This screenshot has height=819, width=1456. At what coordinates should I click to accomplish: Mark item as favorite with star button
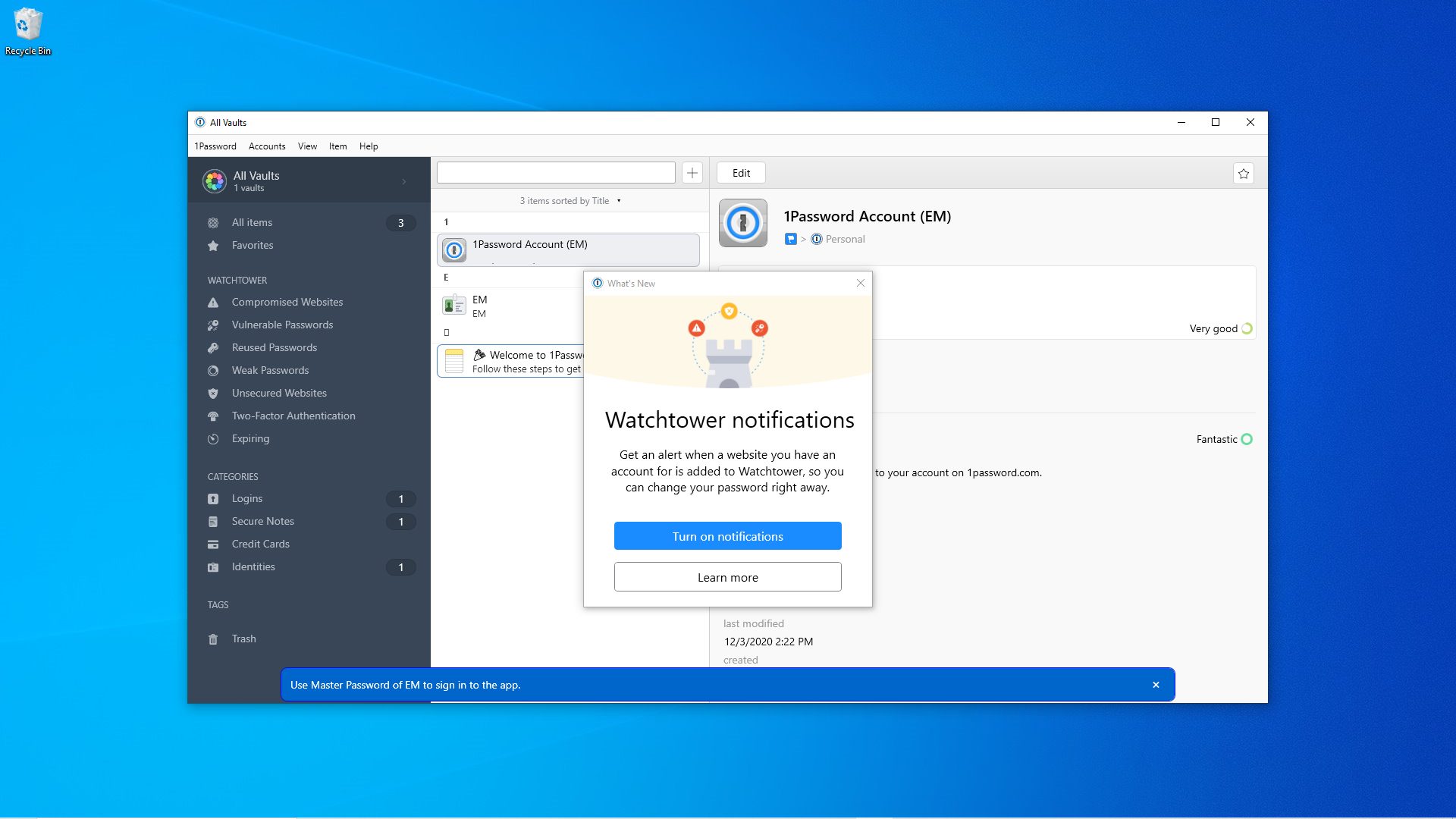click(1244, 174)
